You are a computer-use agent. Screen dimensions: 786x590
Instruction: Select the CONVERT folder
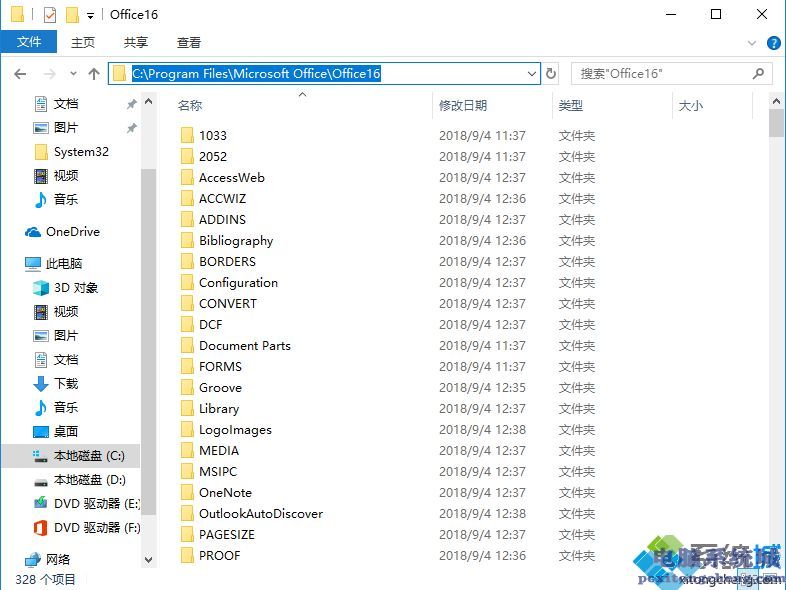click(x=228, y=304)
